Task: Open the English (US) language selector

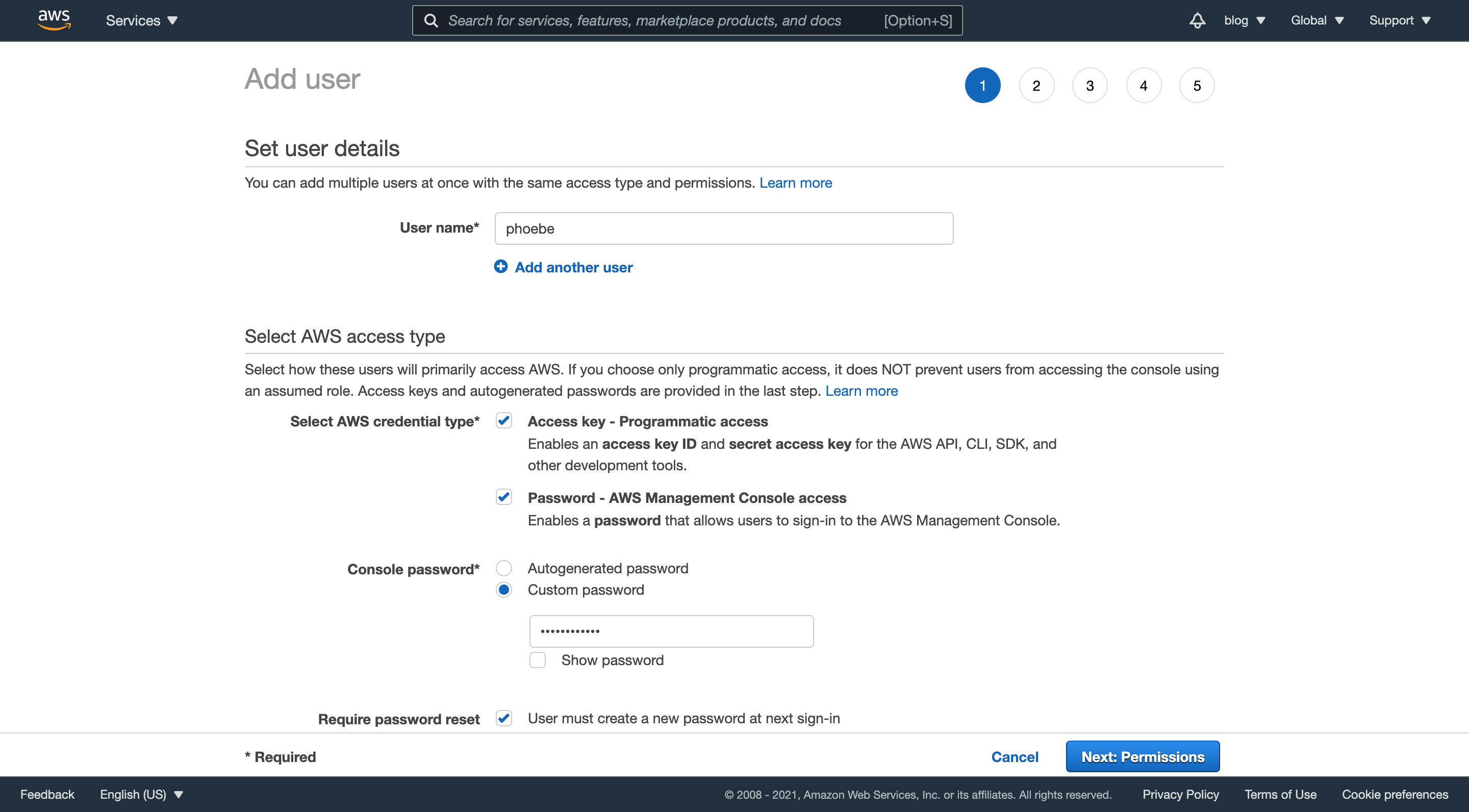Action: coord(141,794)
